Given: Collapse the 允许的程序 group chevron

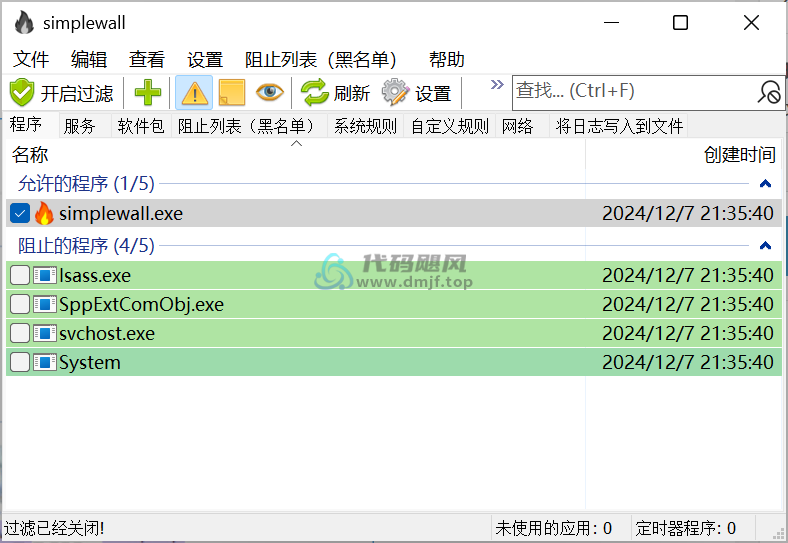Looking at the screenshot, I should click(x=765, y=184).
